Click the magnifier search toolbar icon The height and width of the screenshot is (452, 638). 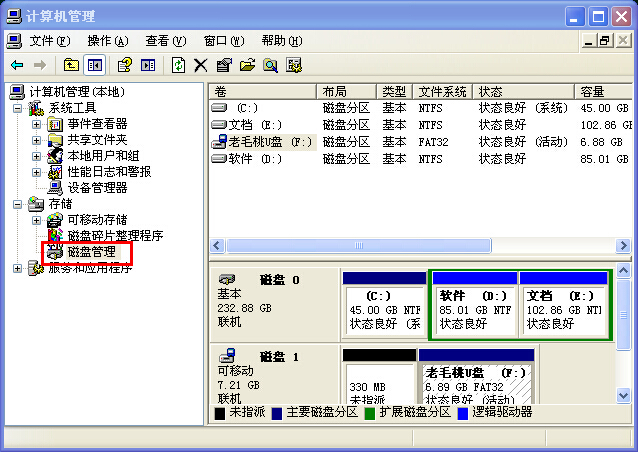pyautogui.click(x=270, y=65)
